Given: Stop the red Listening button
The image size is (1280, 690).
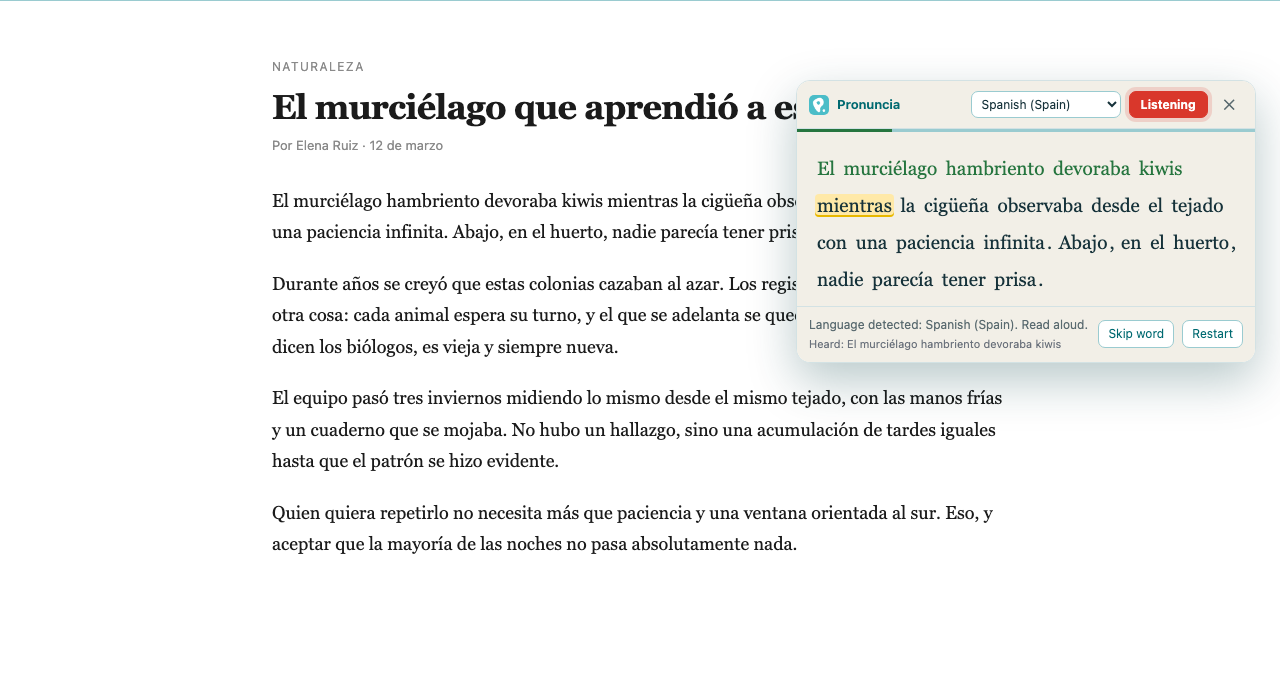Looking at the screenshot, I should click(1168, 105).
